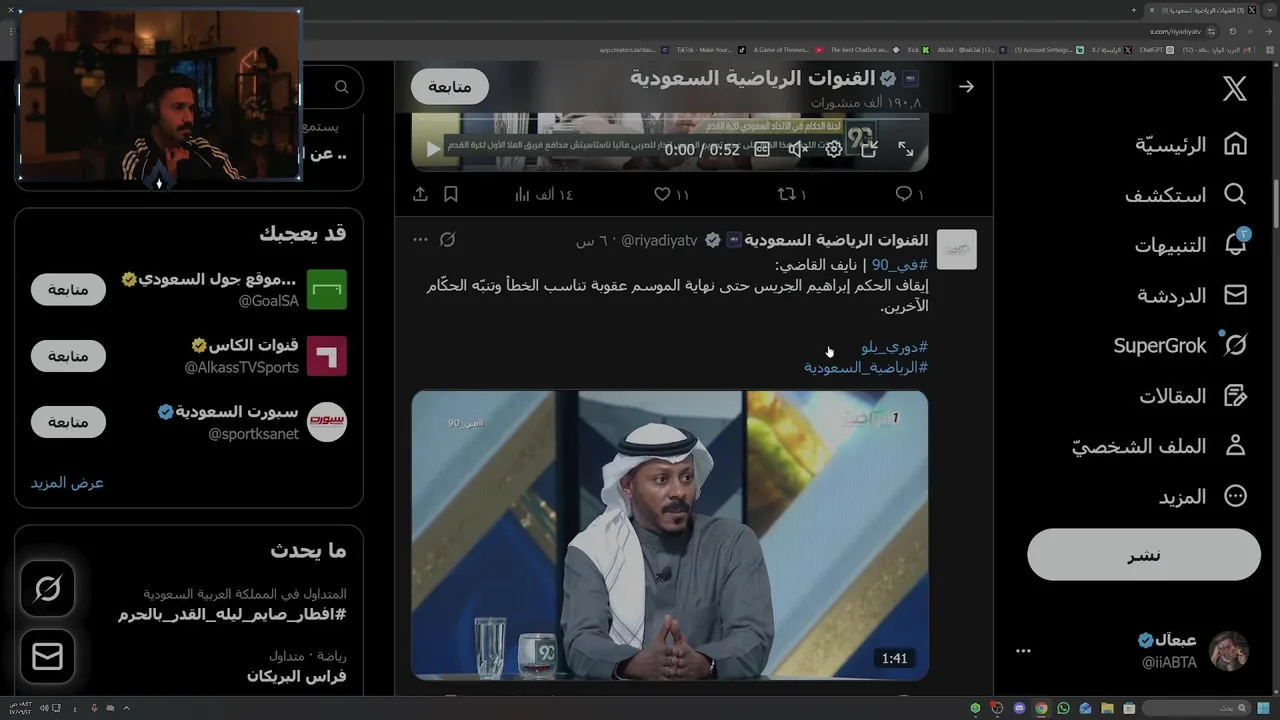Go back using the profile header arrow
The image size is (1280, 720).
pyautogui.click(x=966, y=87)
